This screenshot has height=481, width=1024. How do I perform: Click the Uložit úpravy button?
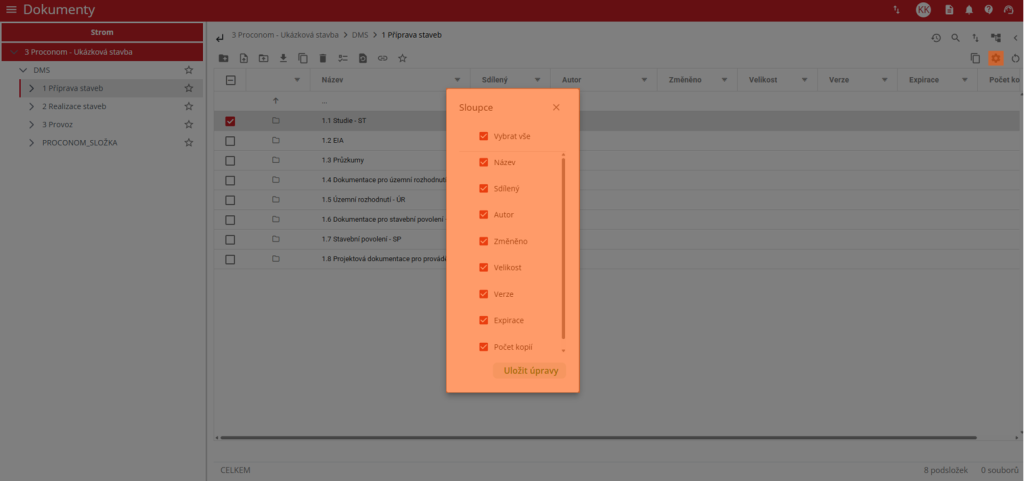[x=530, y=371]
